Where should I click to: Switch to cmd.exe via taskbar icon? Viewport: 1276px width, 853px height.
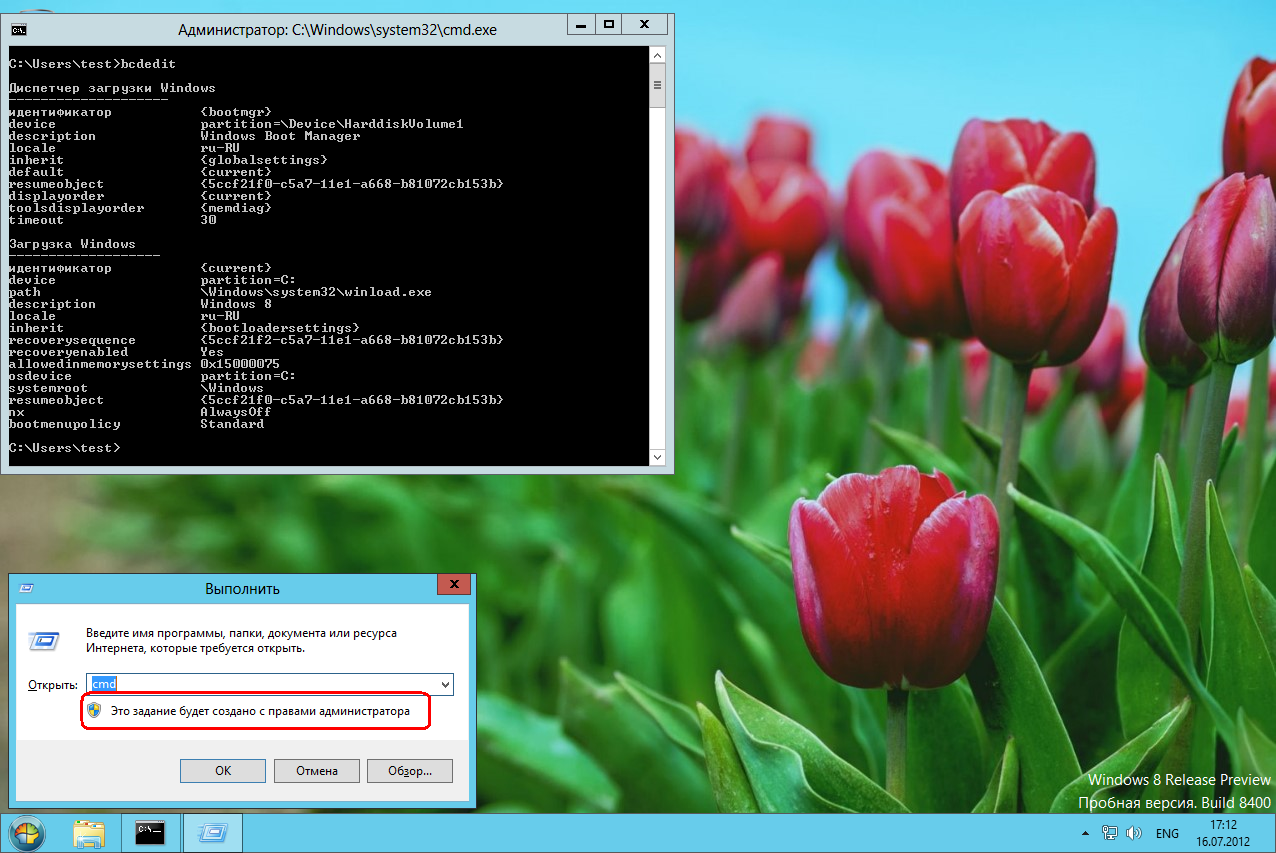150,832
